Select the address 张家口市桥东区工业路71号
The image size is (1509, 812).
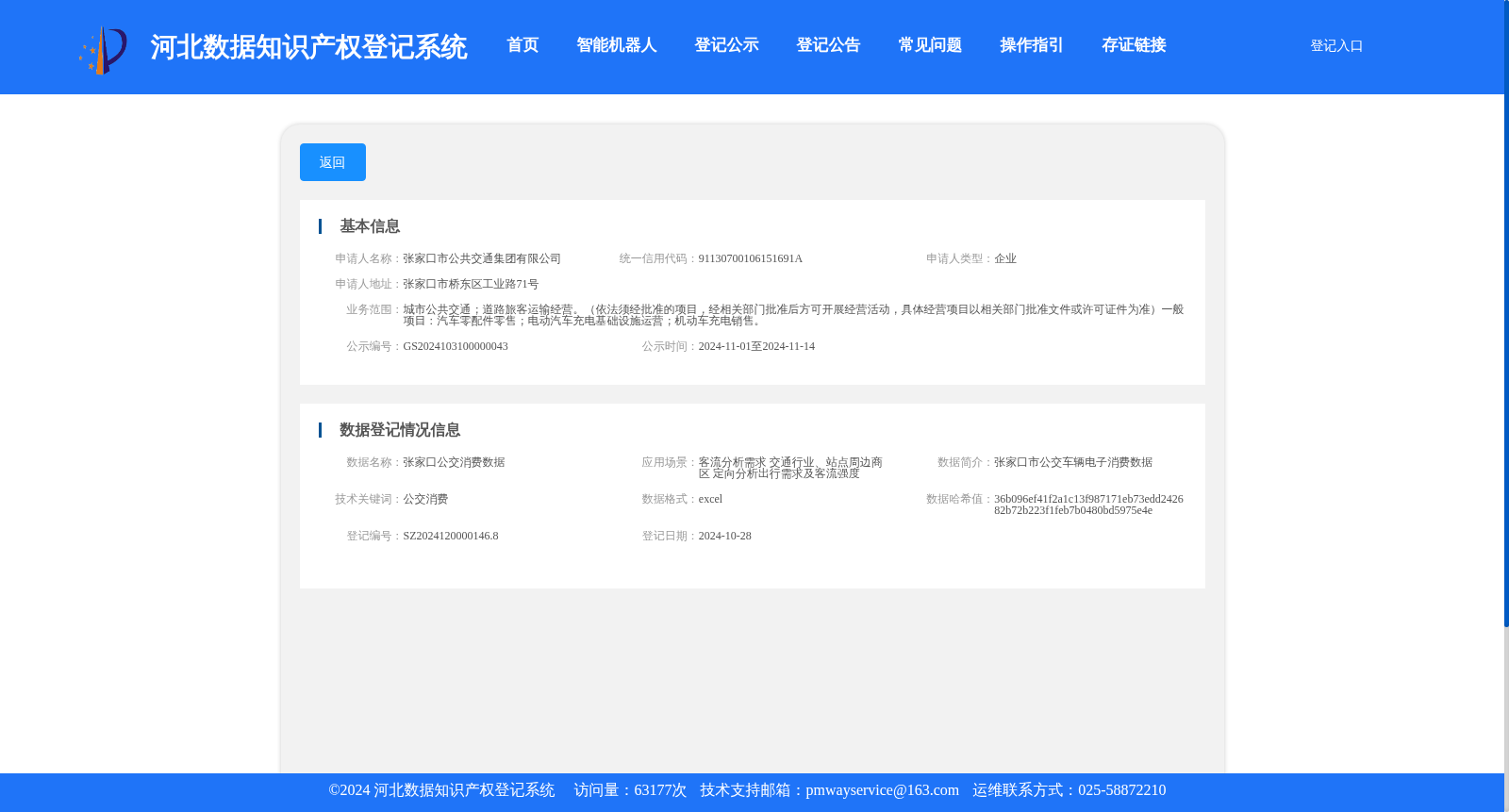click(x=471, y=284)
